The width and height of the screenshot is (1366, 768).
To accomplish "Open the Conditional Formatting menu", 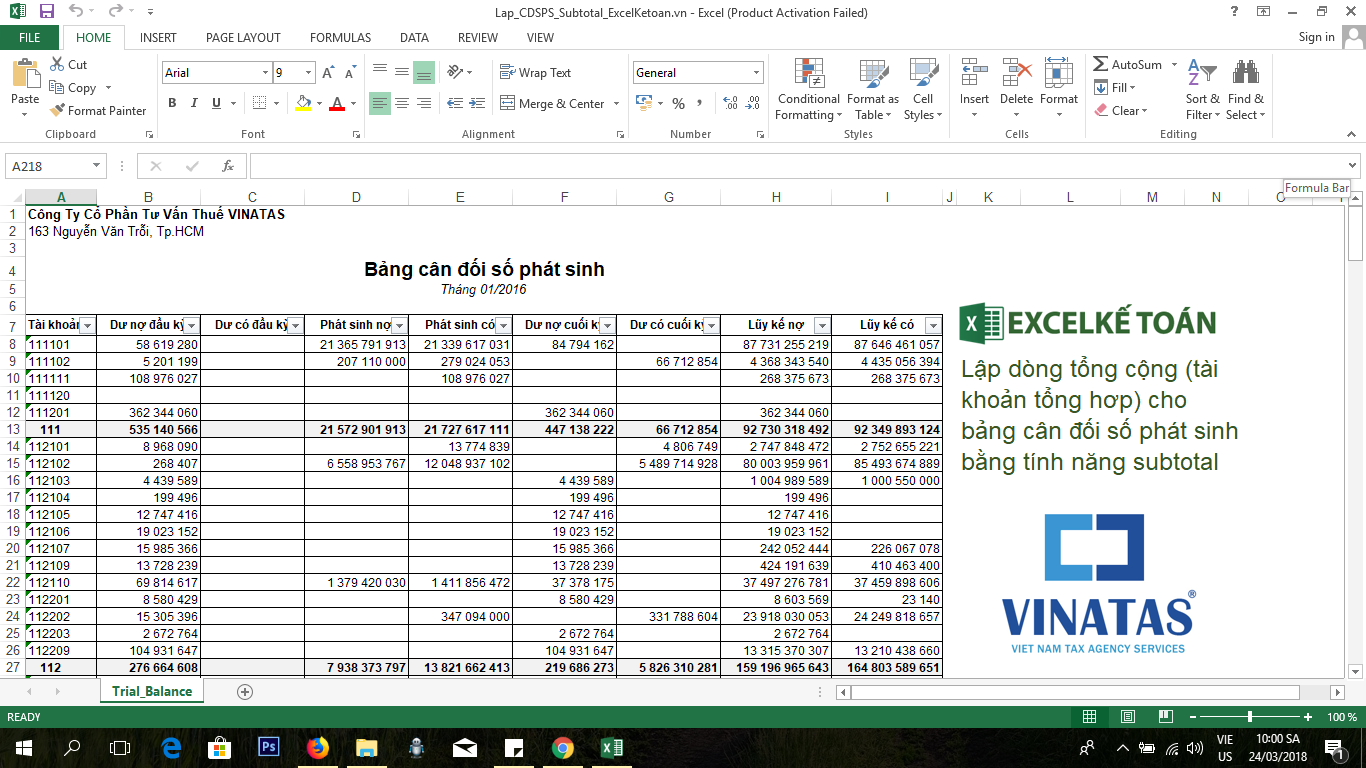I will pyautogui.click(x=808, y=90).
